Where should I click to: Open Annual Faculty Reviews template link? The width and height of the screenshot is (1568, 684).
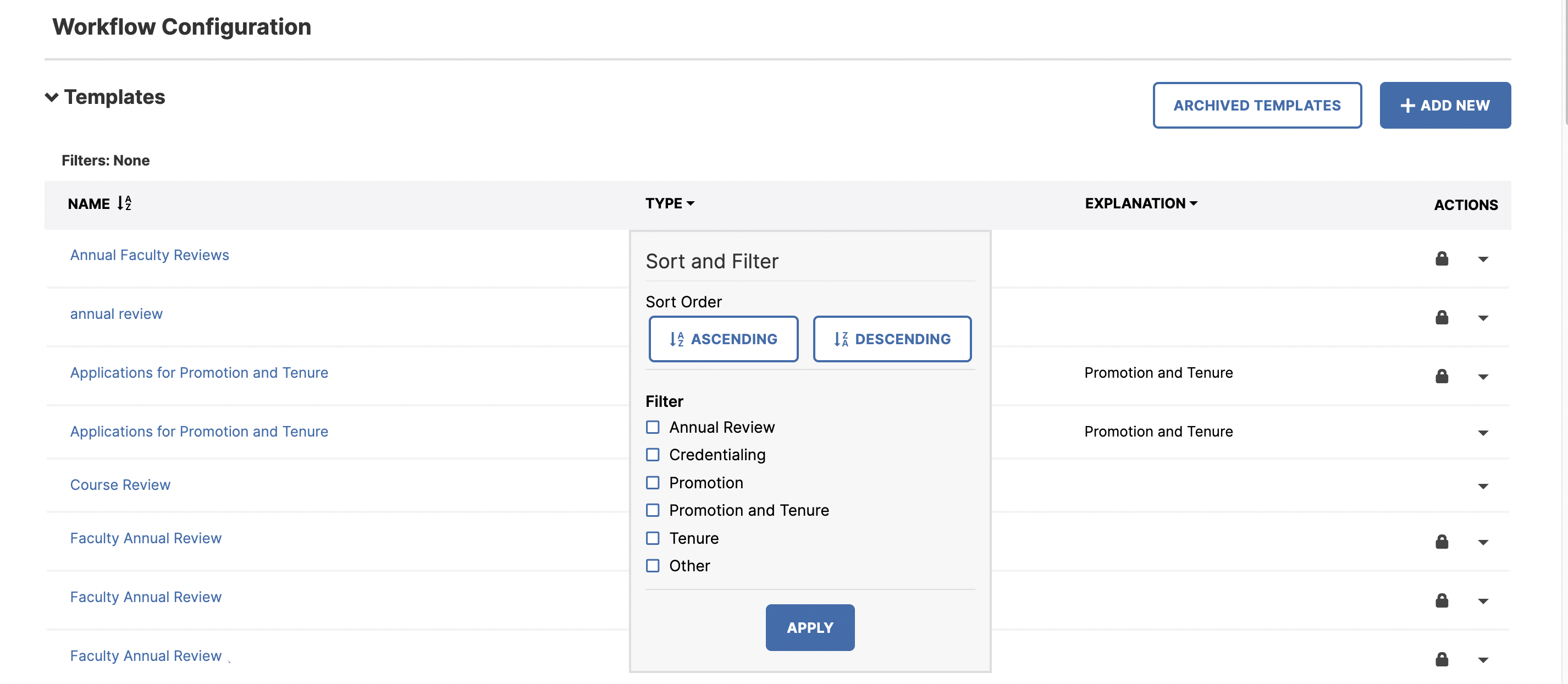[150, 255]
